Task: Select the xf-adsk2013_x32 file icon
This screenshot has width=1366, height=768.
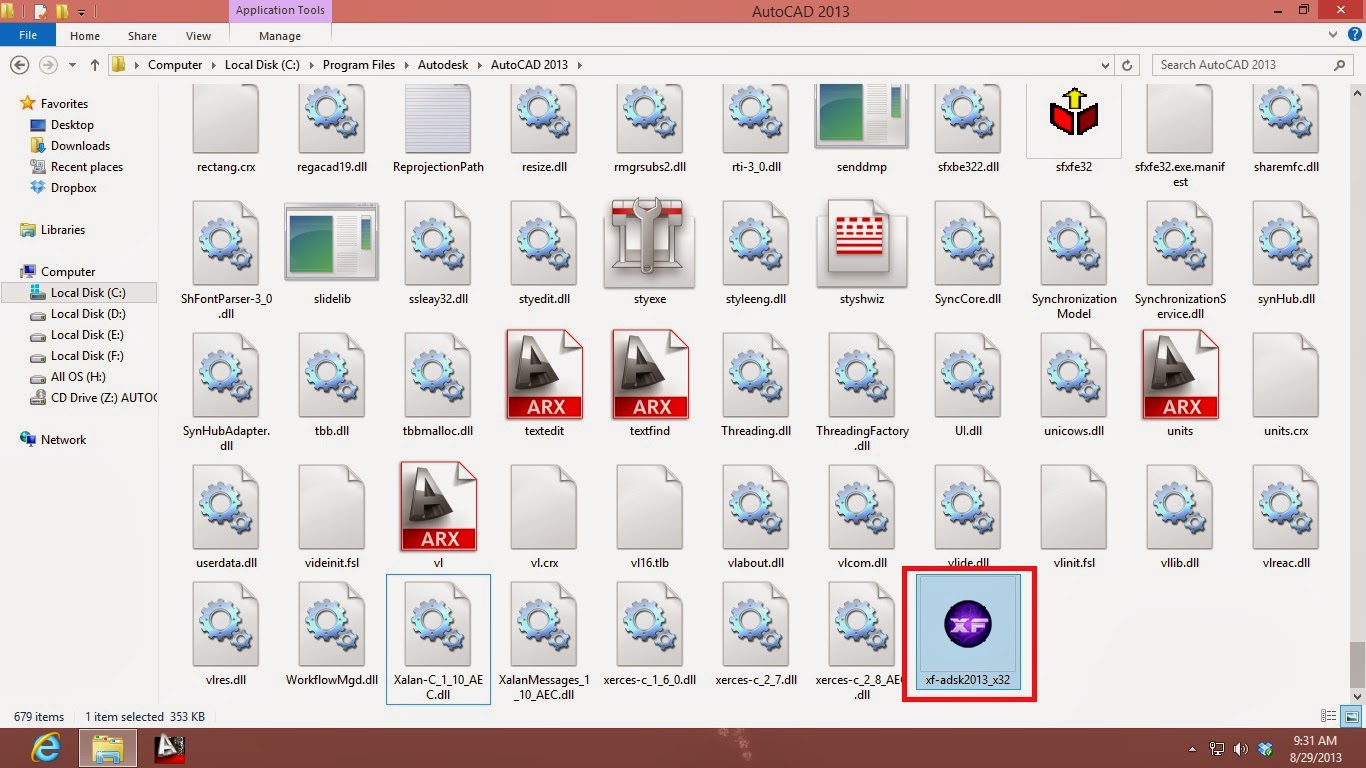Action: click(x=968, y=623)
